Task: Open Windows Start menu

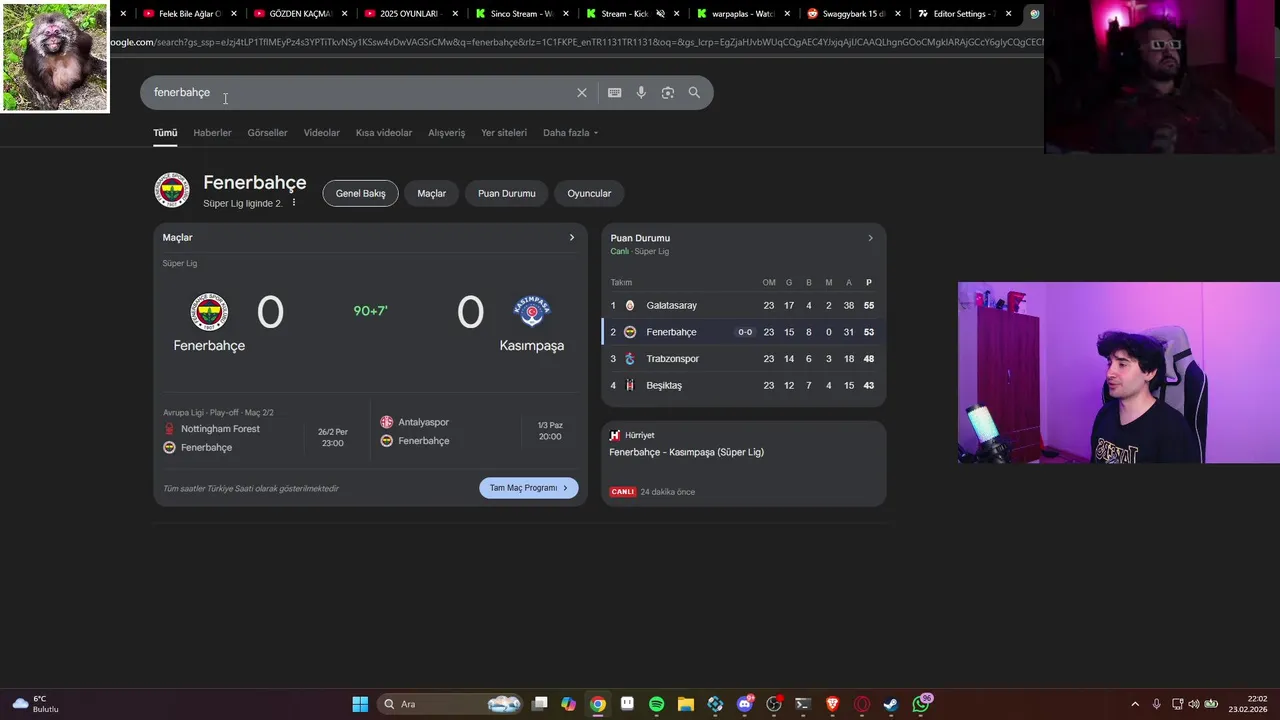Action: pyautogui.click(x=360, y=704)
